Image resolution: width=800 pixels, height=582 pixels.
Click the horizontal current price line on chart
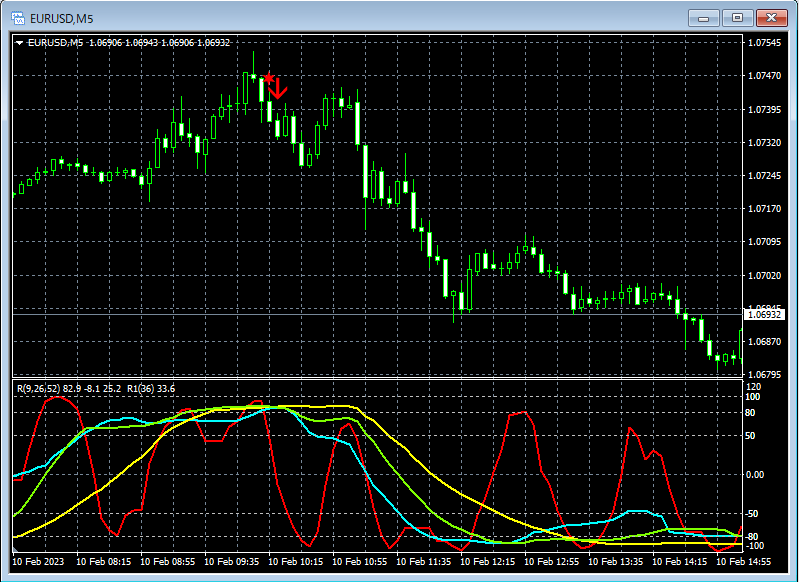coord(378,315)
